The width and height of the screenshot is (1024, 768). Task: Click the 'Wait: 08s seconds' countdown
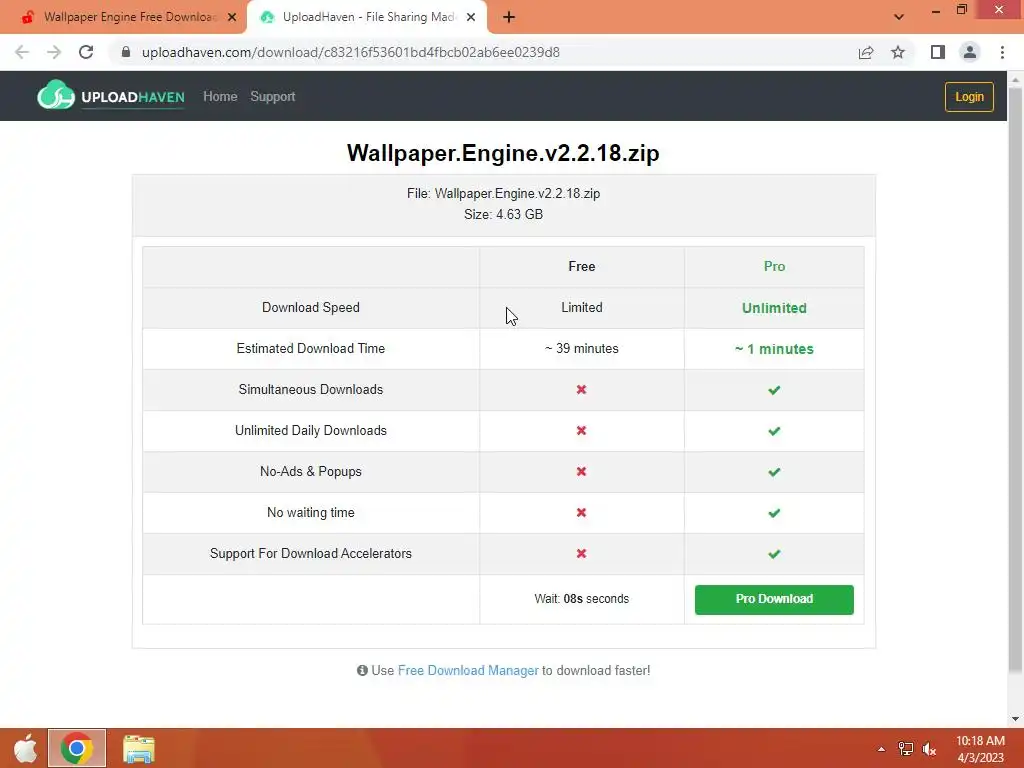582,599
